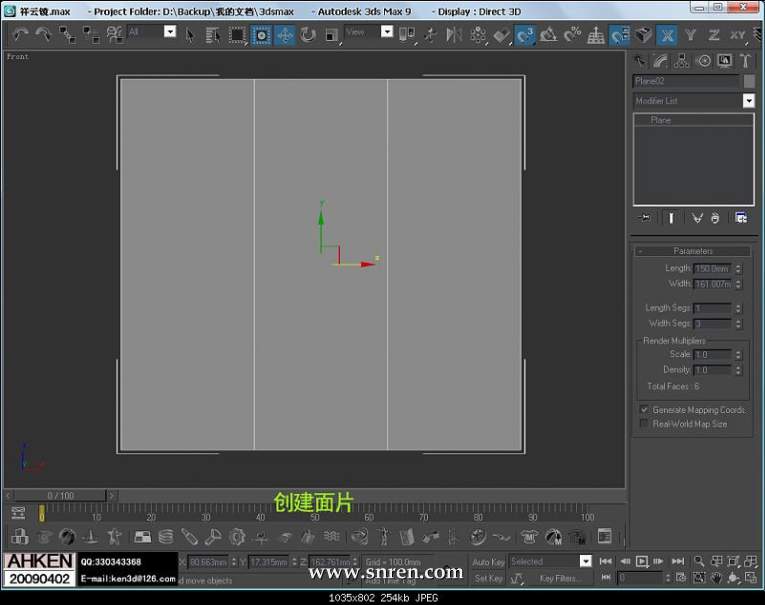The image size is (765, 605).
Task: Switch to the Motion command panel tab
Action: point(703,61)
